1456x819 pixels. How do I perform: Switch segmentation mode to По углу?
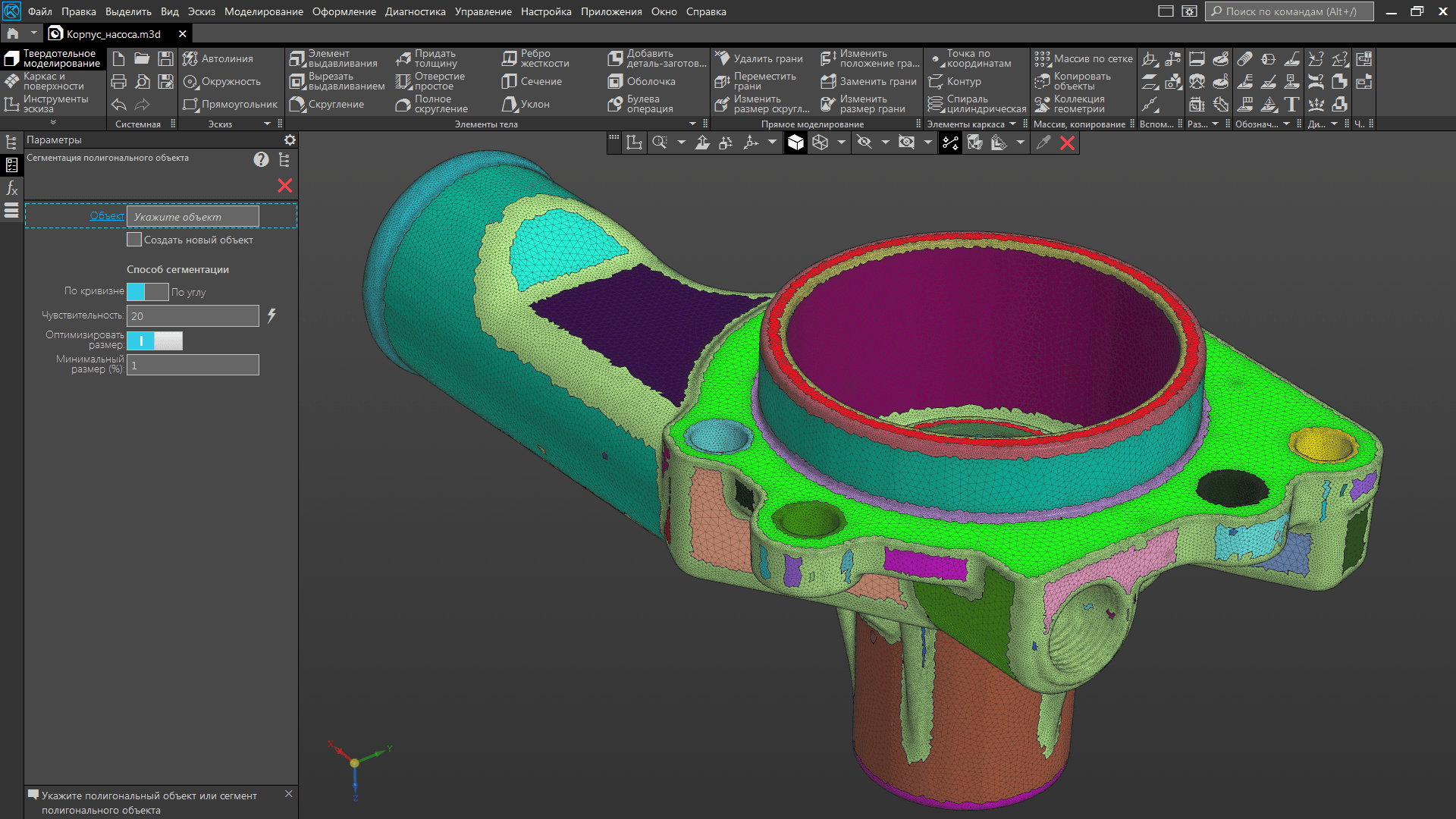coord(157,291)
